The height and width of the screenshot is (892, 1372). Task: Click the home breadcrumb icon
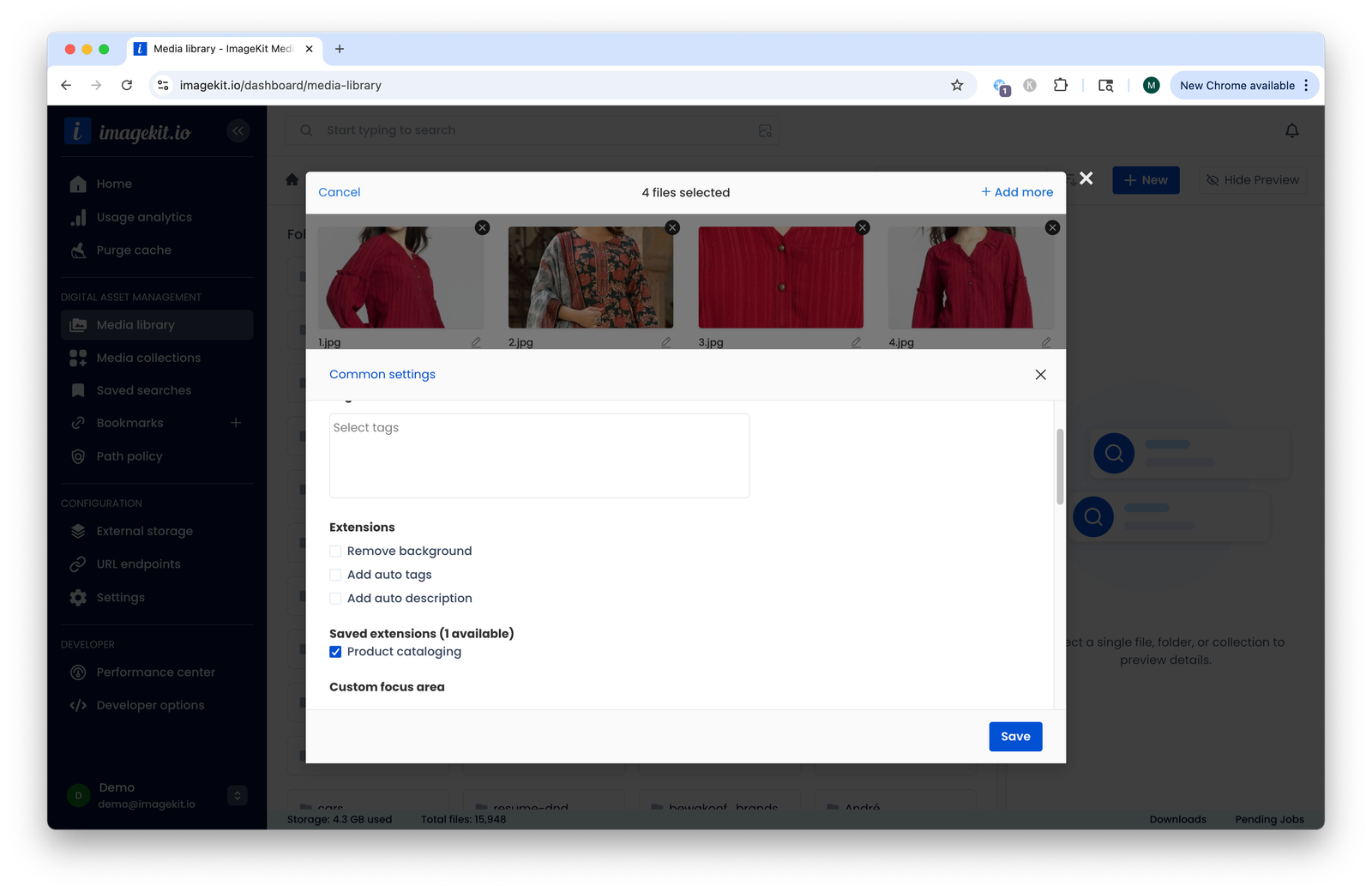pos(292,180)
